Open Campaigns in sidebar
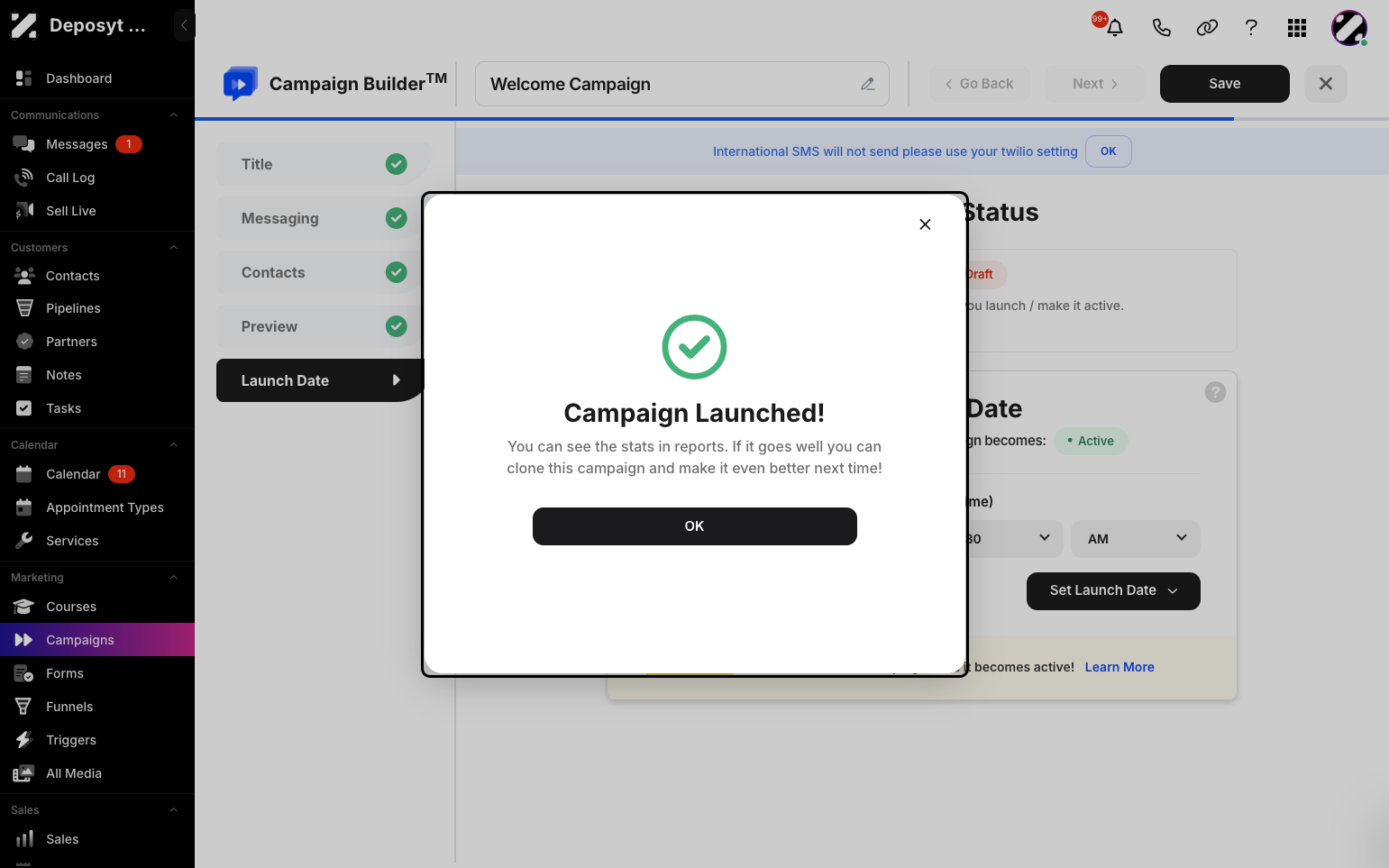 pos(97,640)
